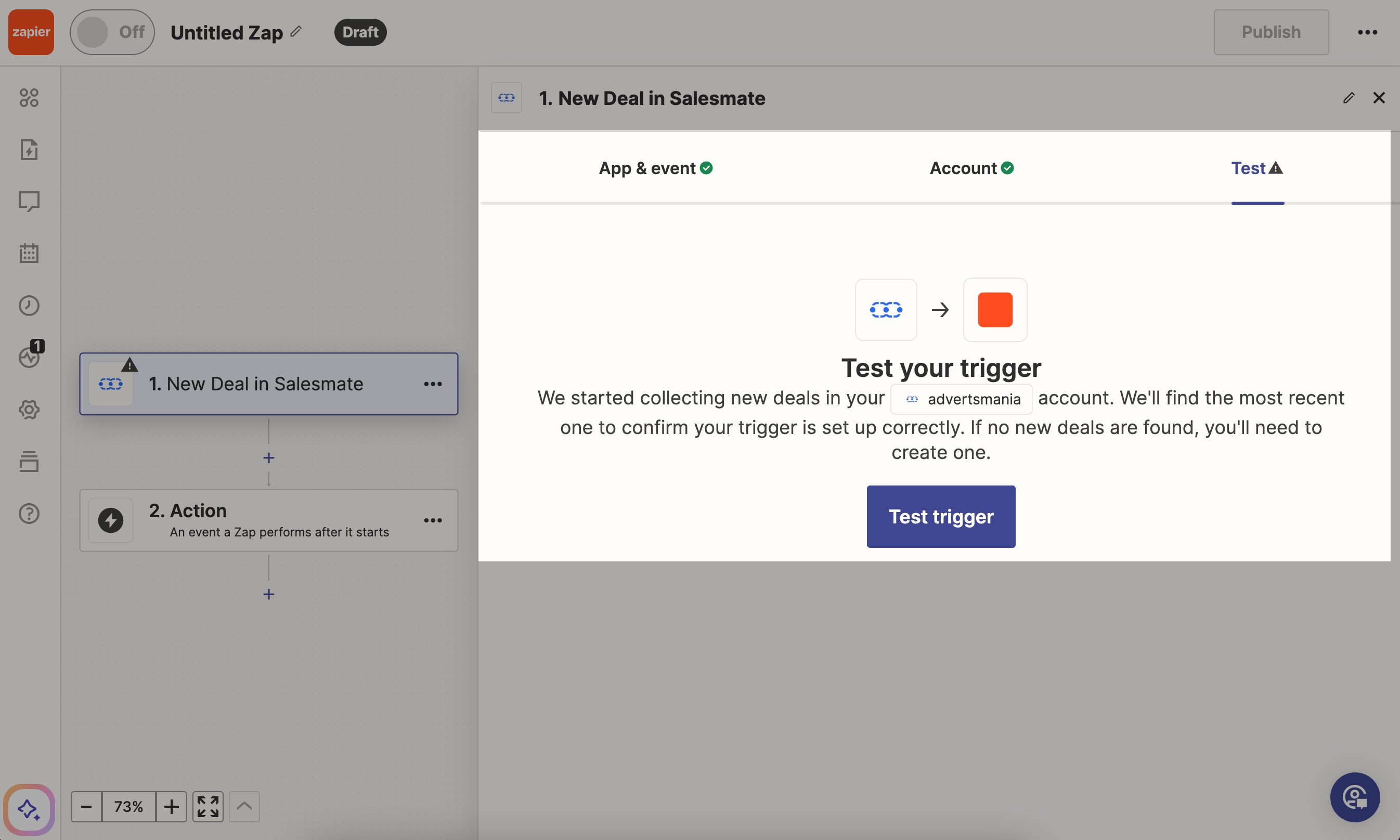The image size is (1400, 840).
Task: Open the status icon with badge 1
Action: point(31,355)
